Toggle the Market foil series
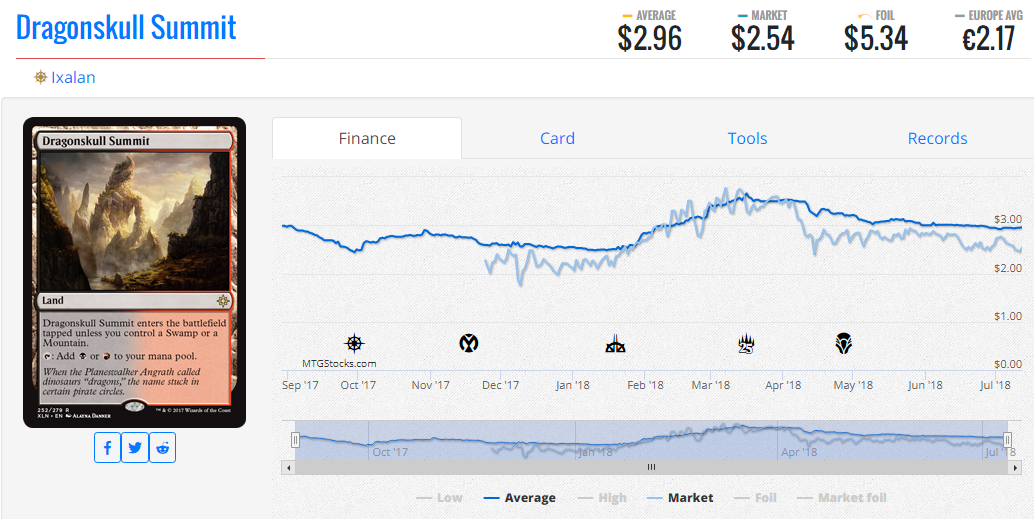Viewport: 1034px width, 519px height. point(842,498)
